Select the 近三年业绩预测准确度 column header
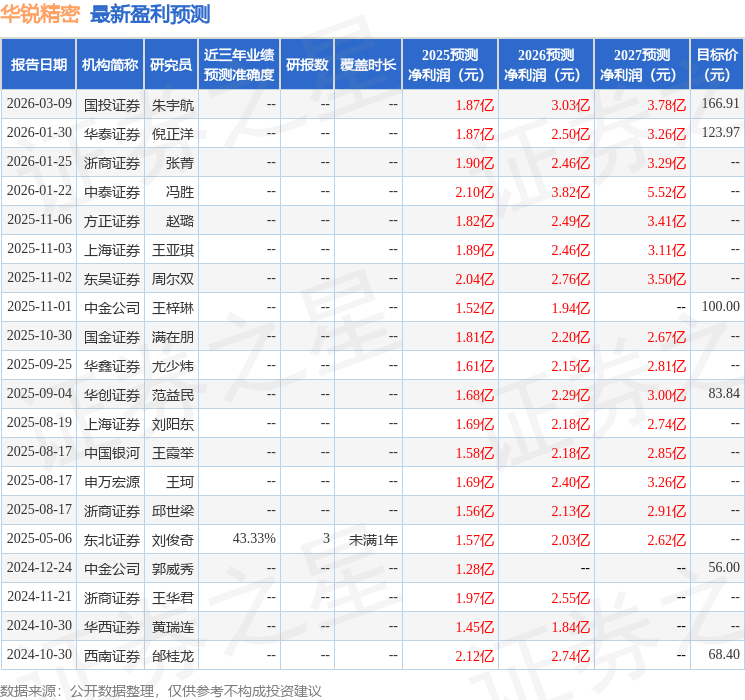This screenshot has height=700, width=745. (x=239, y=65)
